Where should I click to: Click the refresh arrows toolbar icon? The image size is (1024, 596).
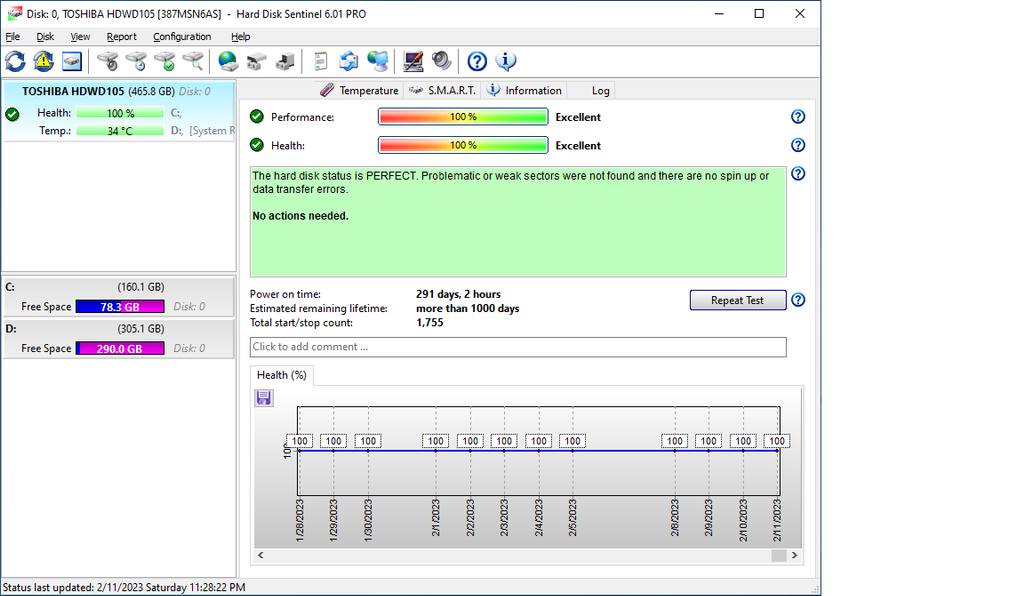point(16,61)
